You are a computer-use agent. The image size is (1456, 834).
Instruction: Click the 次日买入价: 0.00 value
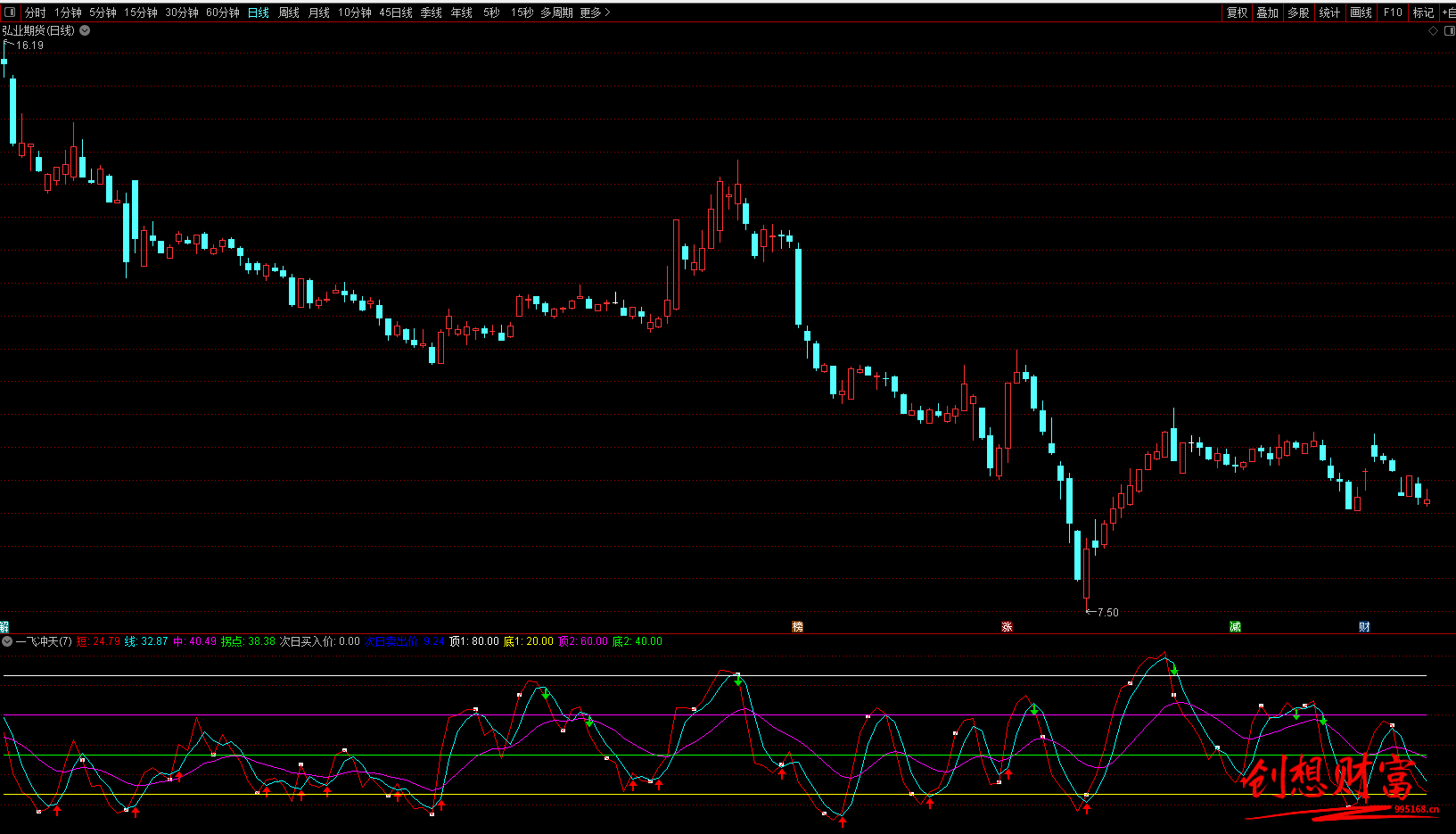[320, 641]
